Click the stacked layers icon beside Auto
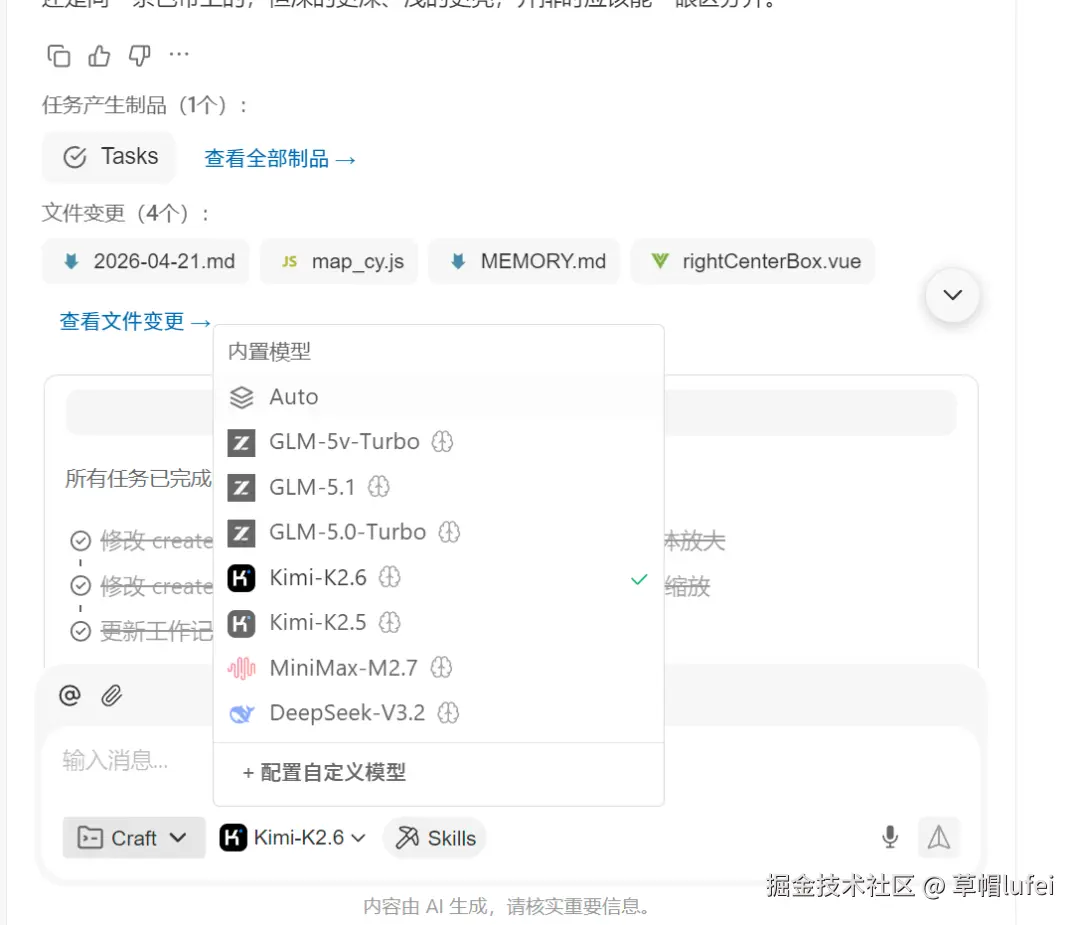Image resolution: width=1080 pixels, height=925 pixels. coord(241,397)
